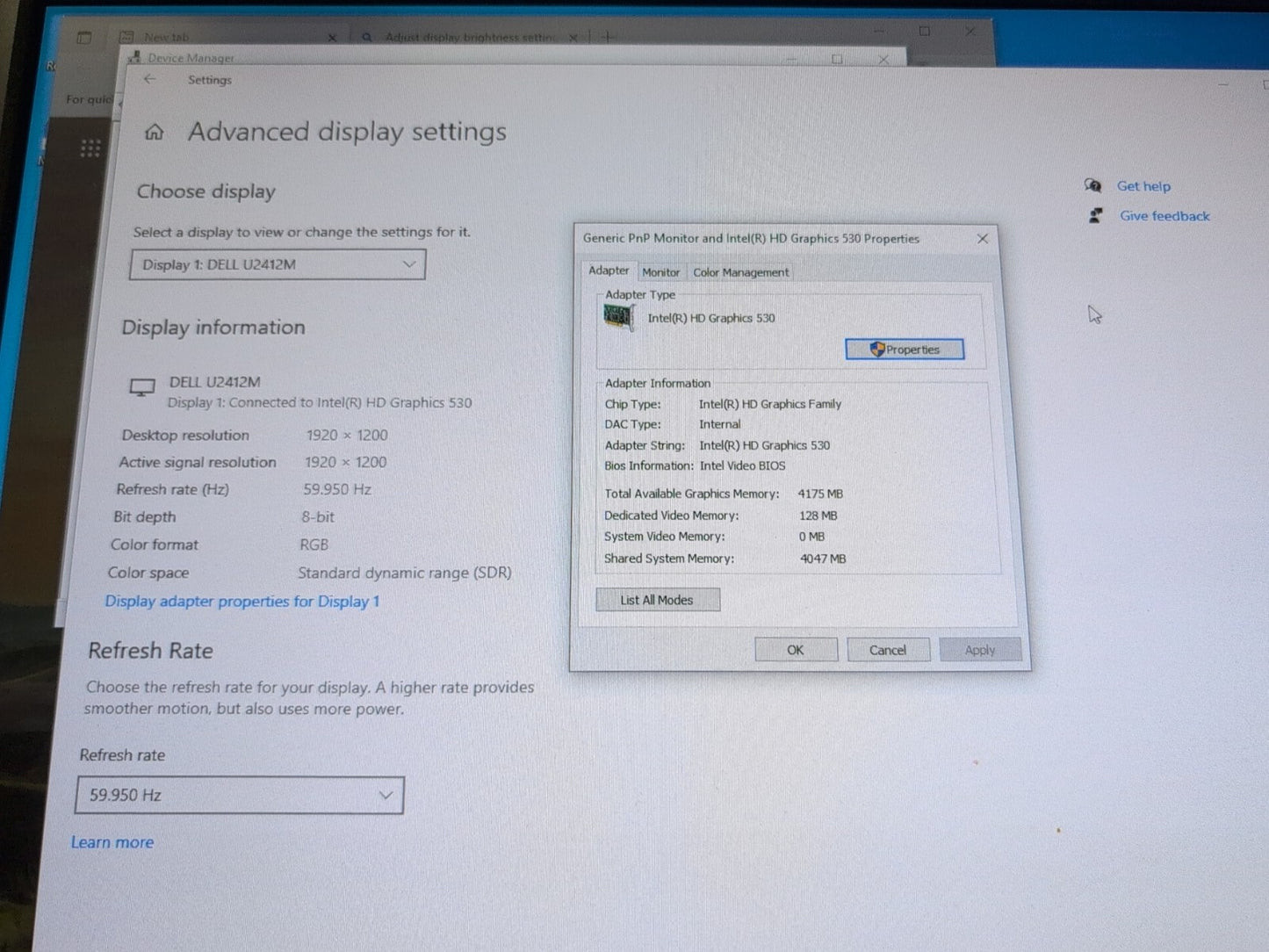Switch to the Monitor tab
Viewport: 1269px width, 952px height.
(x=660, y=272)
